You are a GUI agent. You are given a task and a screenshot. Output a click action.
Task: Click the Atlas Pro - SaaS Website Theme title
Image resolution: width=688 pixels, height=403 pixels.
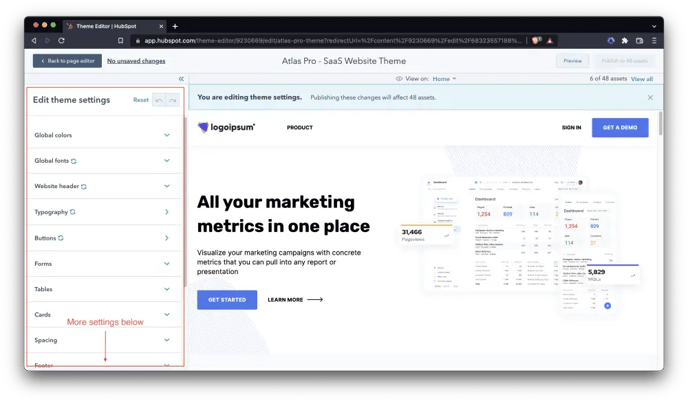click(x=344, y=61)
